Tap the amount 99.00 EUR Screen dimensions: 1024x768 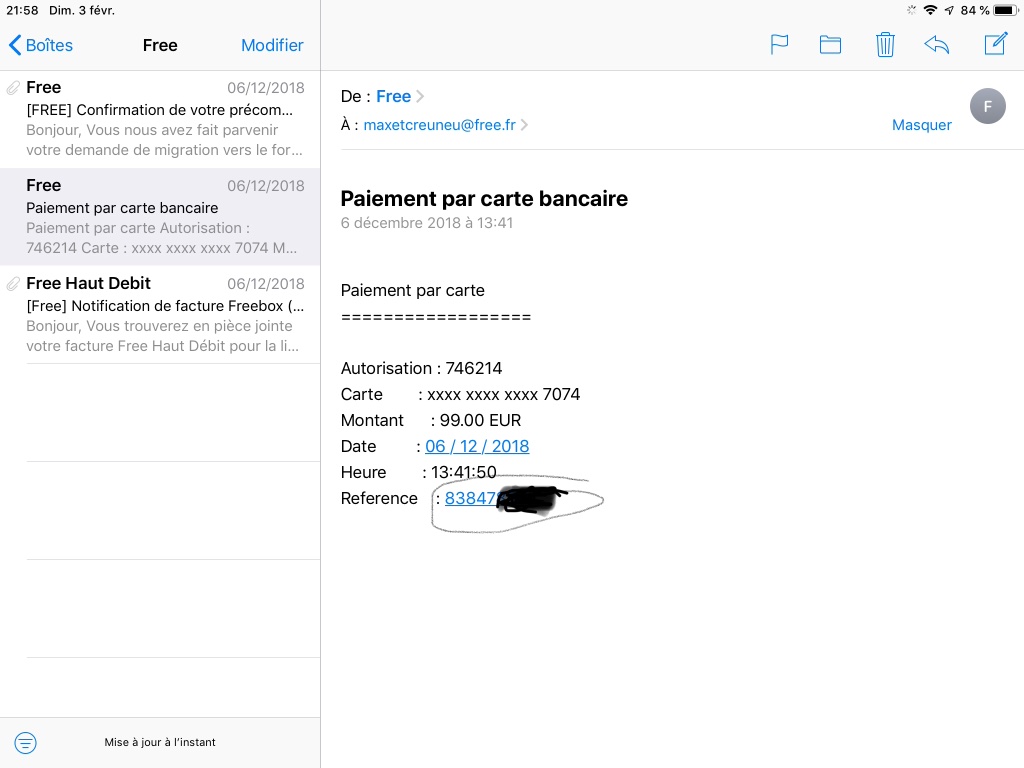pyautogui.click(x=480, y=421)
